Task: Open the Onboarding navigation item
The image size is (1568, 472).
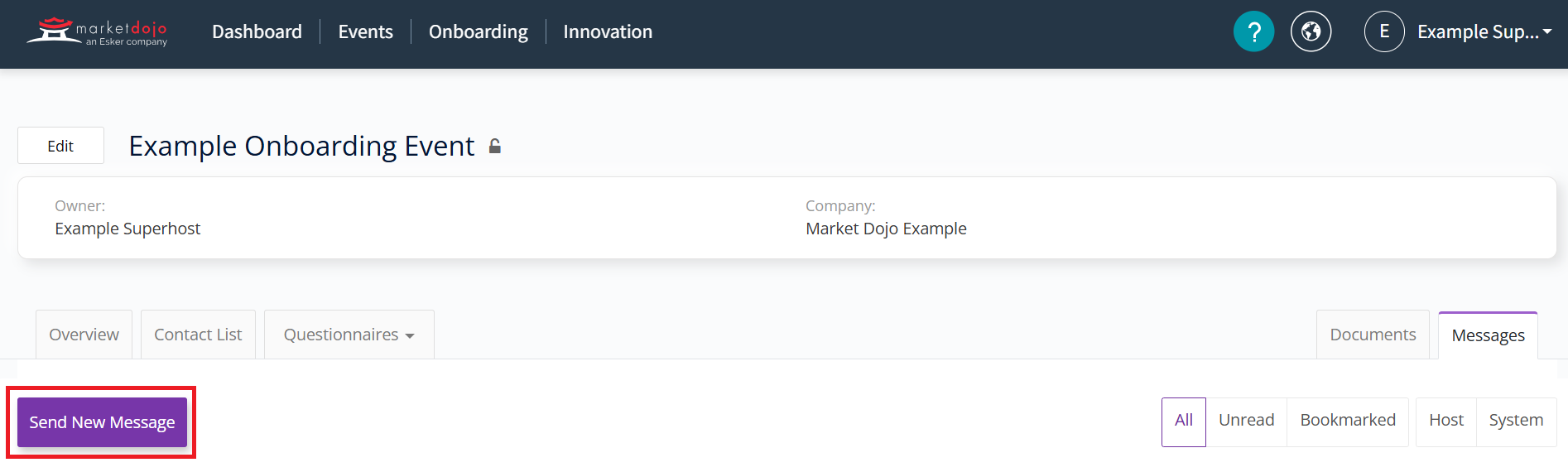Action: point(478,31)
